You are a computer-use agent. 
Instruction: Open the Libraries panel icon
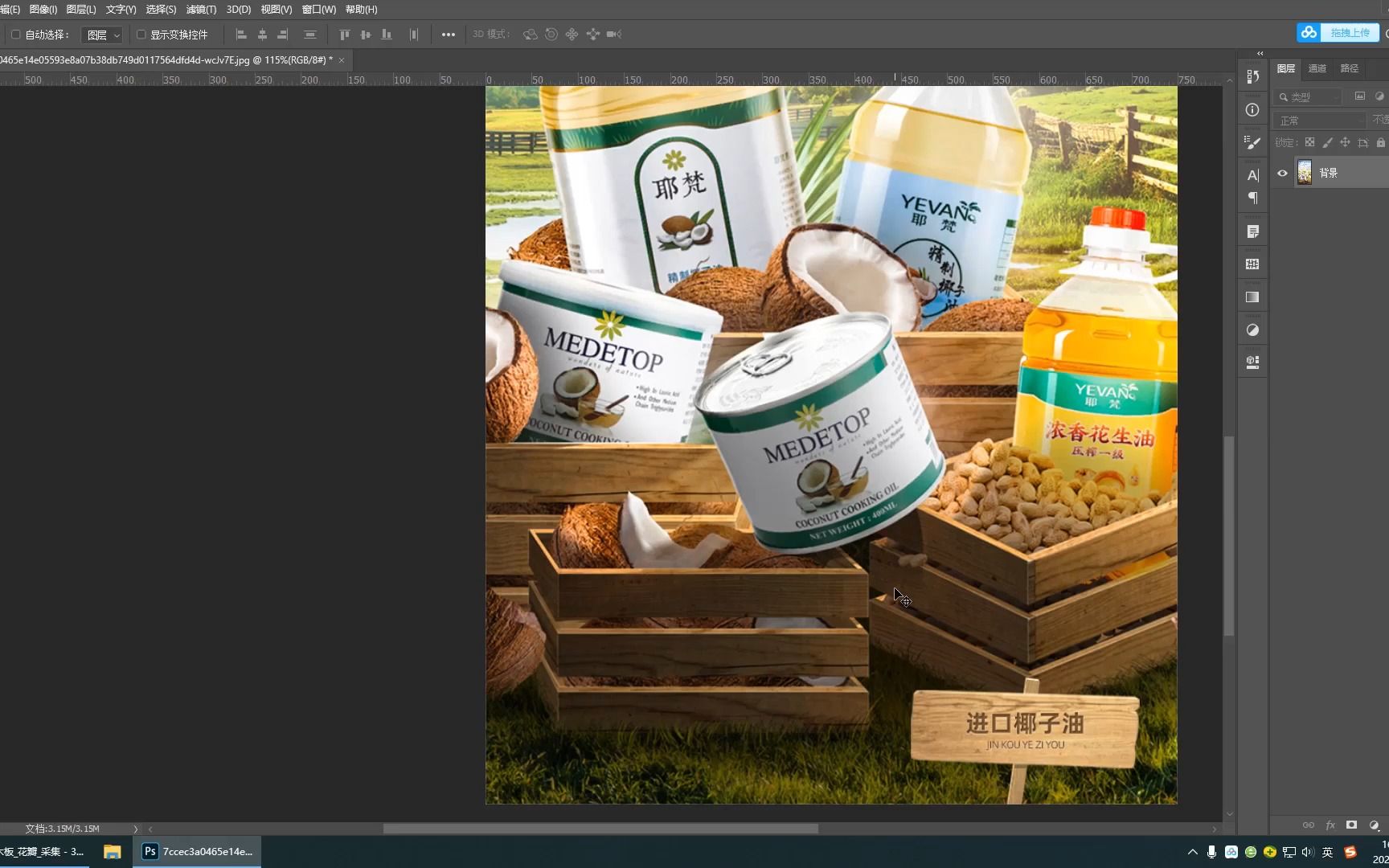[1252, 362]
